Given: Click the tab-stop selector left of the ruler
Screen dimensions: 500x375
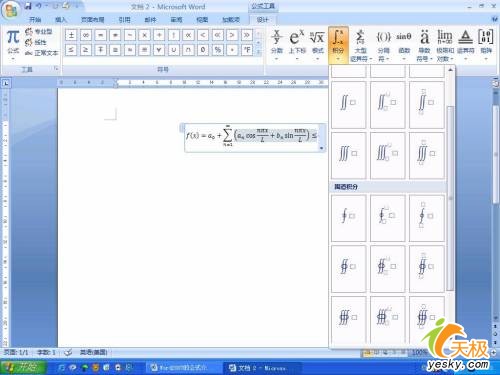Looking at the screenshot, I should (x=5, y=83).
